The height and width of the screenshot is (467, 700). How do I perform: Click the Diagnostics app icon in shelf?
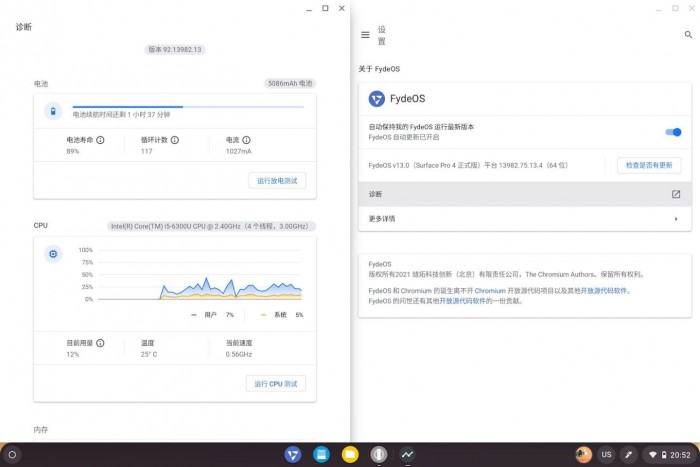tap(407, 455)
